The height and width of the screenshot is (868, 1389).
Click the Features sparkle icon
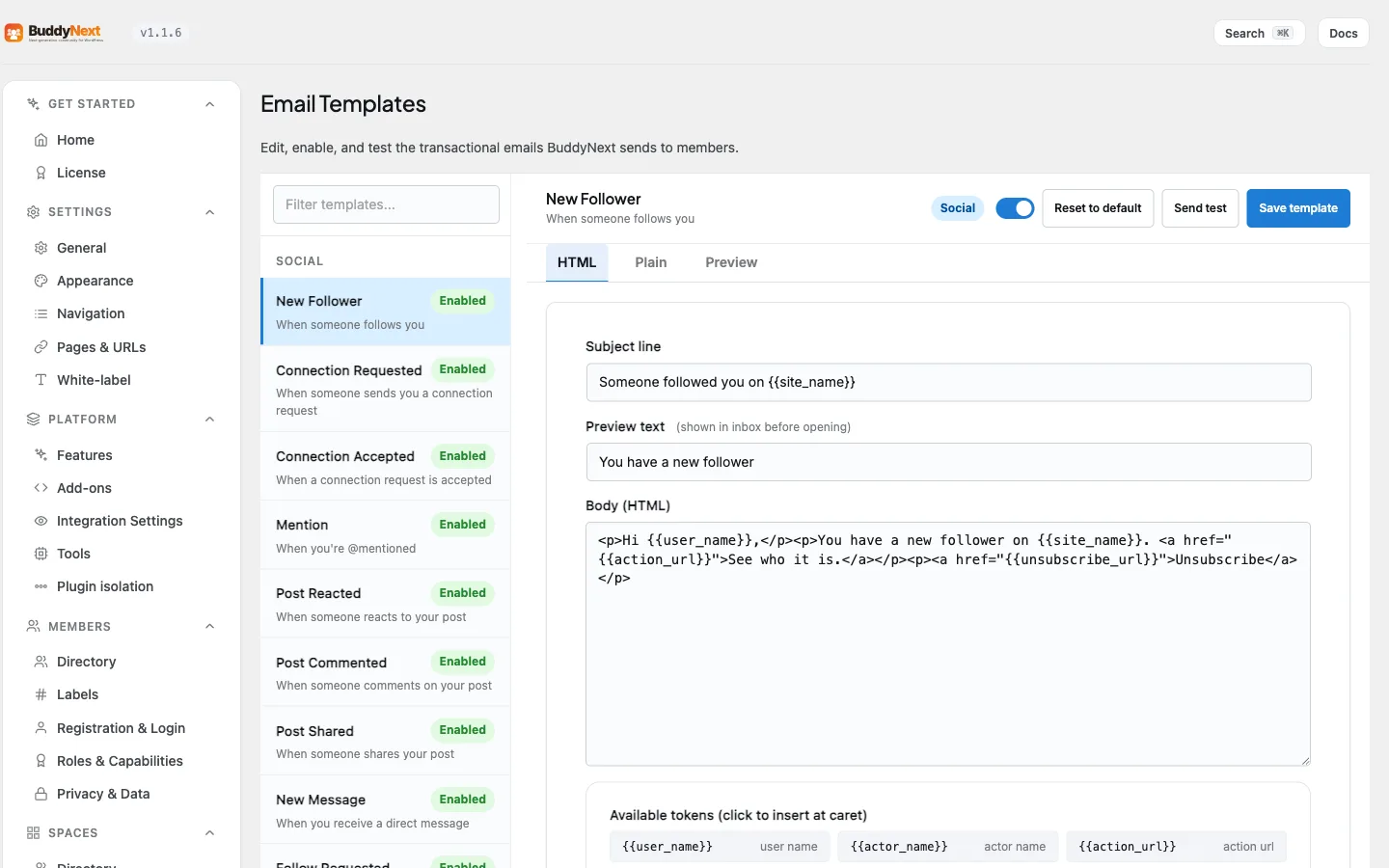pyautogui.click(x=41, y=455)
